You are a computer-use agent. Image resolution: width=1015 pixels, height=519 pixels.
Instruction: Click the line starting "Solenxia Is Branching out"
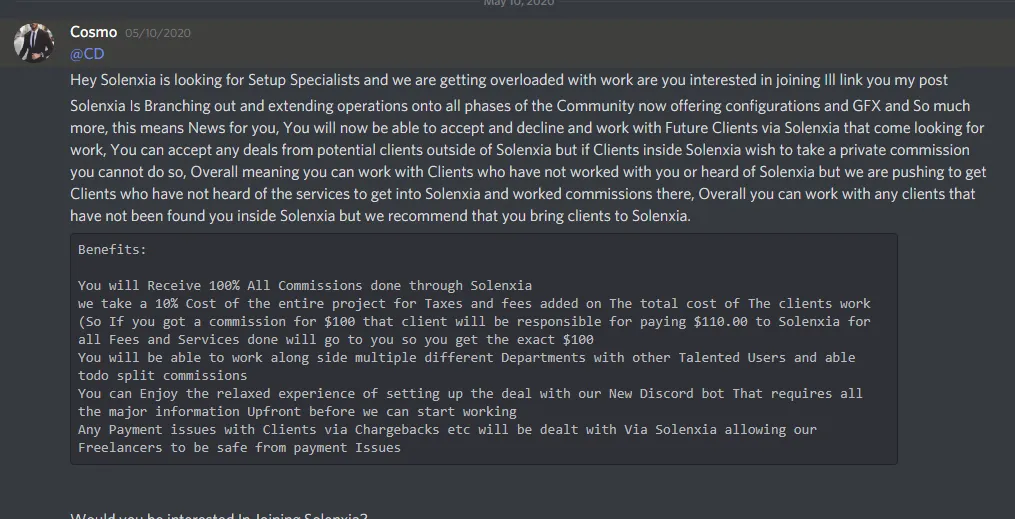click(x=520, y=106)
